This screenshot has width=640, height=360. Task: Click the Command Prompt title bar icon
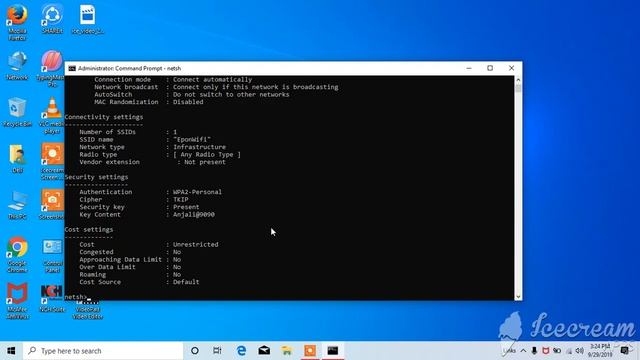tap(72, 68)
